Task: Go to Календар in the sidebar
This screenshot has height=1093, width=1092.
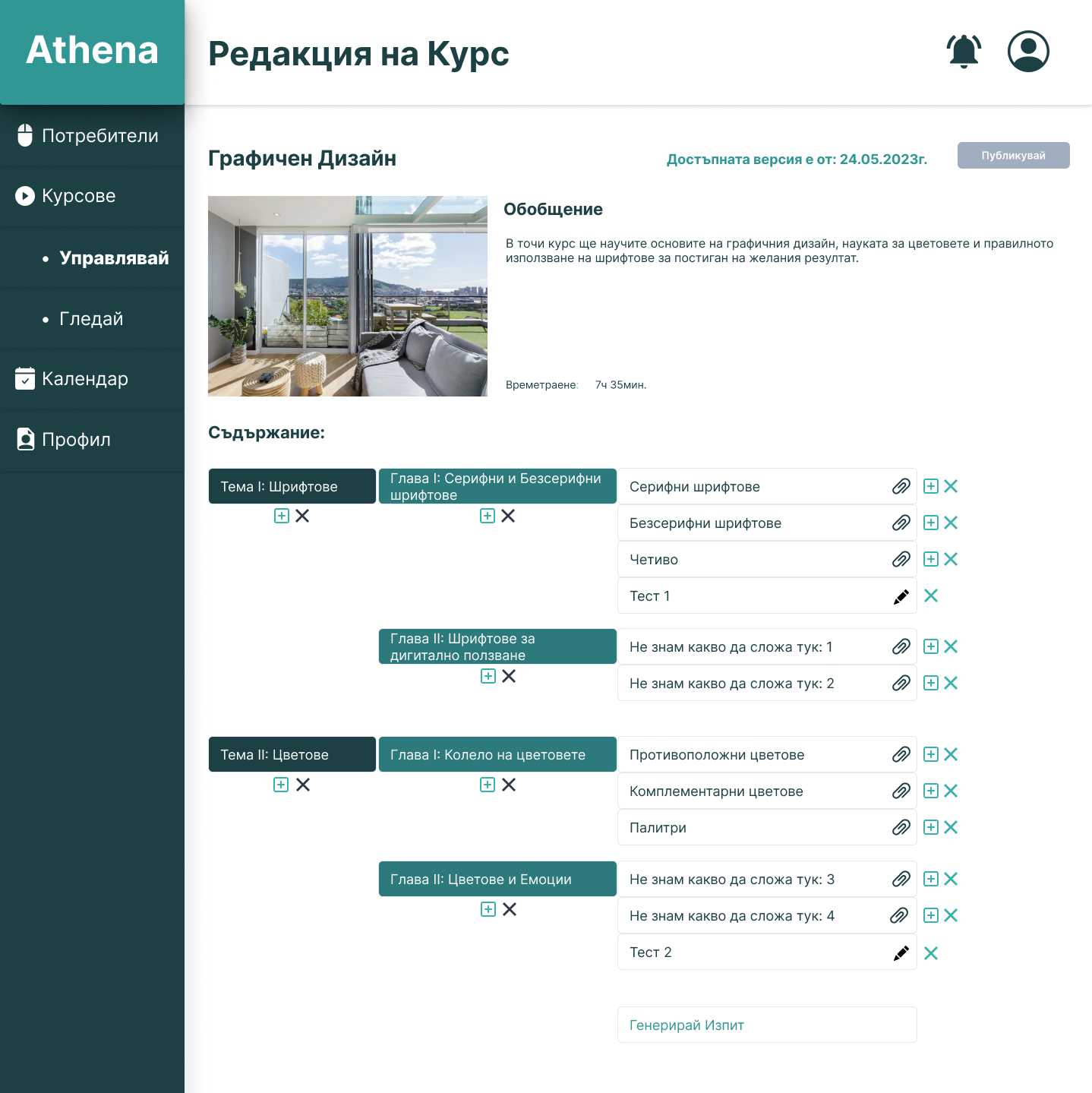Action: 86,378
